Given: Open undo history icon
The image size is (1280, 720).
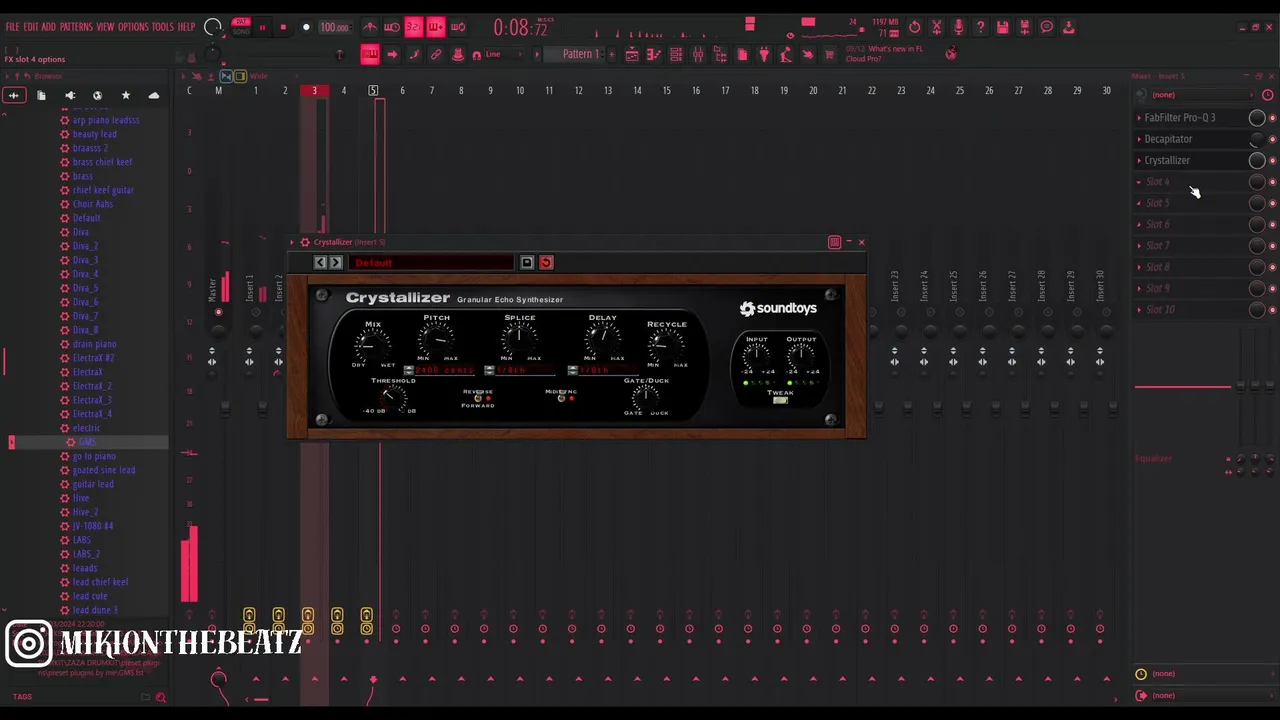Looking at the screenshot, I should 914,27.
